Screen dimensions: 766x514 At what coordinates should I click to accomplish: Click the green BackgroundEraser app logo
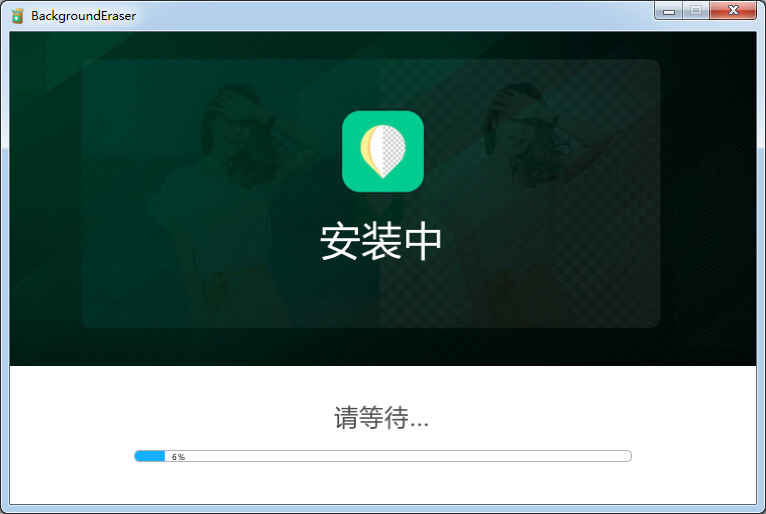383,150
